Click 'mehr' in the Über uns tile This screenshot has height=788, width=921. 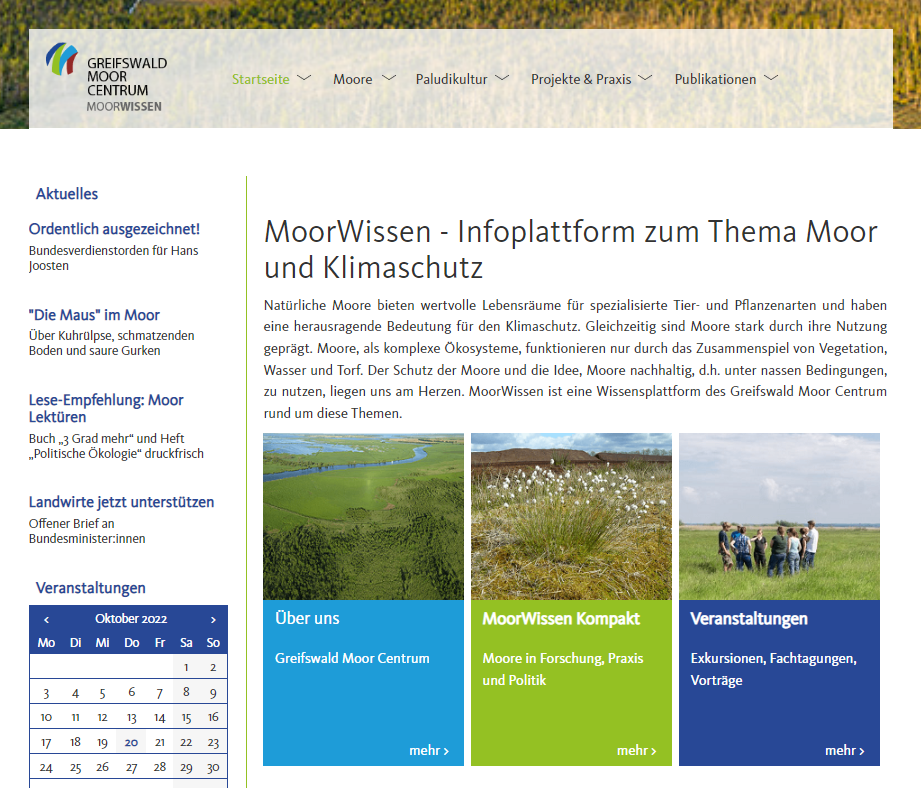(x=429, y=750)
